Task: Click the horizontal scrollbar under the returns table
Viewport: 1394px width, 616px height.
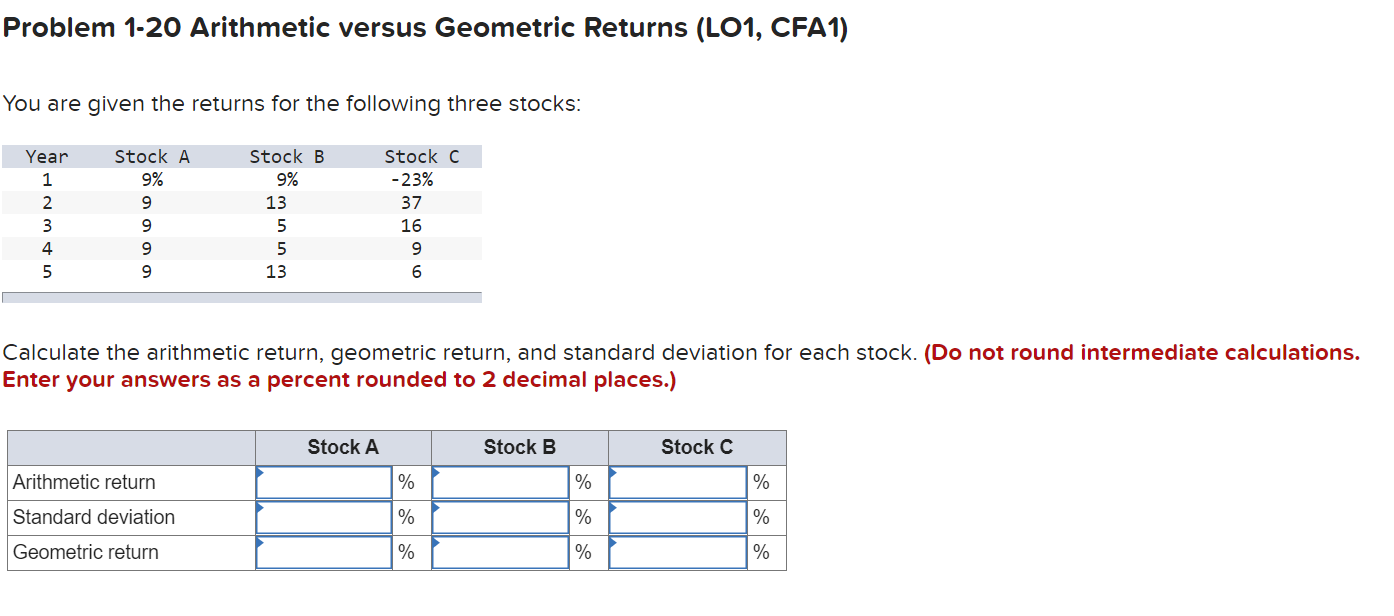Action: [241, 296]
